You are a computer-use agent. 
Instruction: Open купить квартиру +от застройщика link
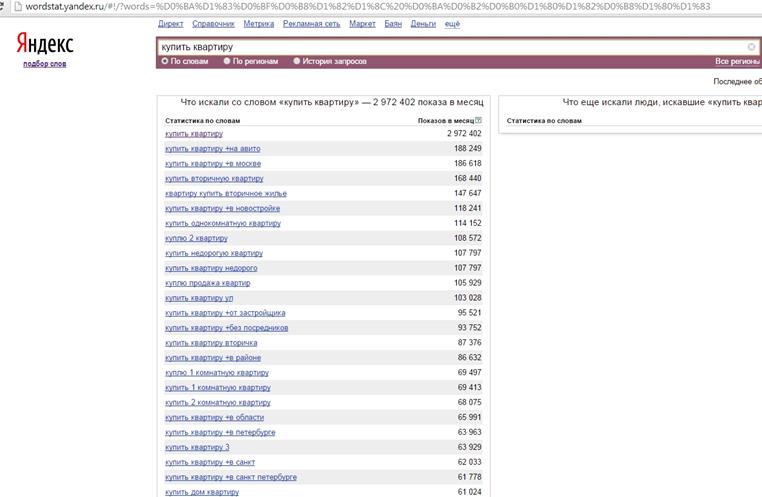(x=225, y=313)
